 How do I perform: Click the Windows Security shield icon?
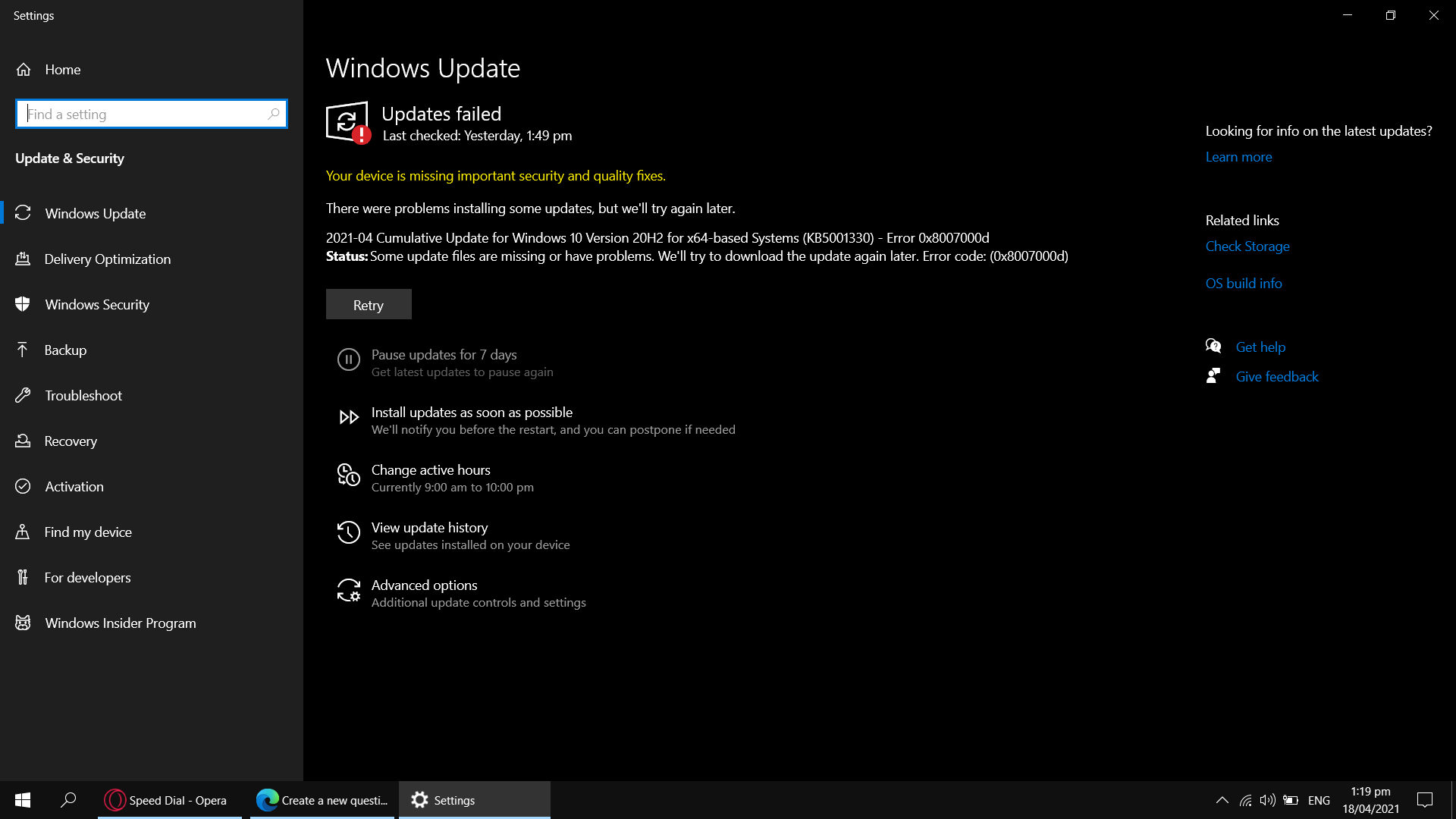click(23, 304)
